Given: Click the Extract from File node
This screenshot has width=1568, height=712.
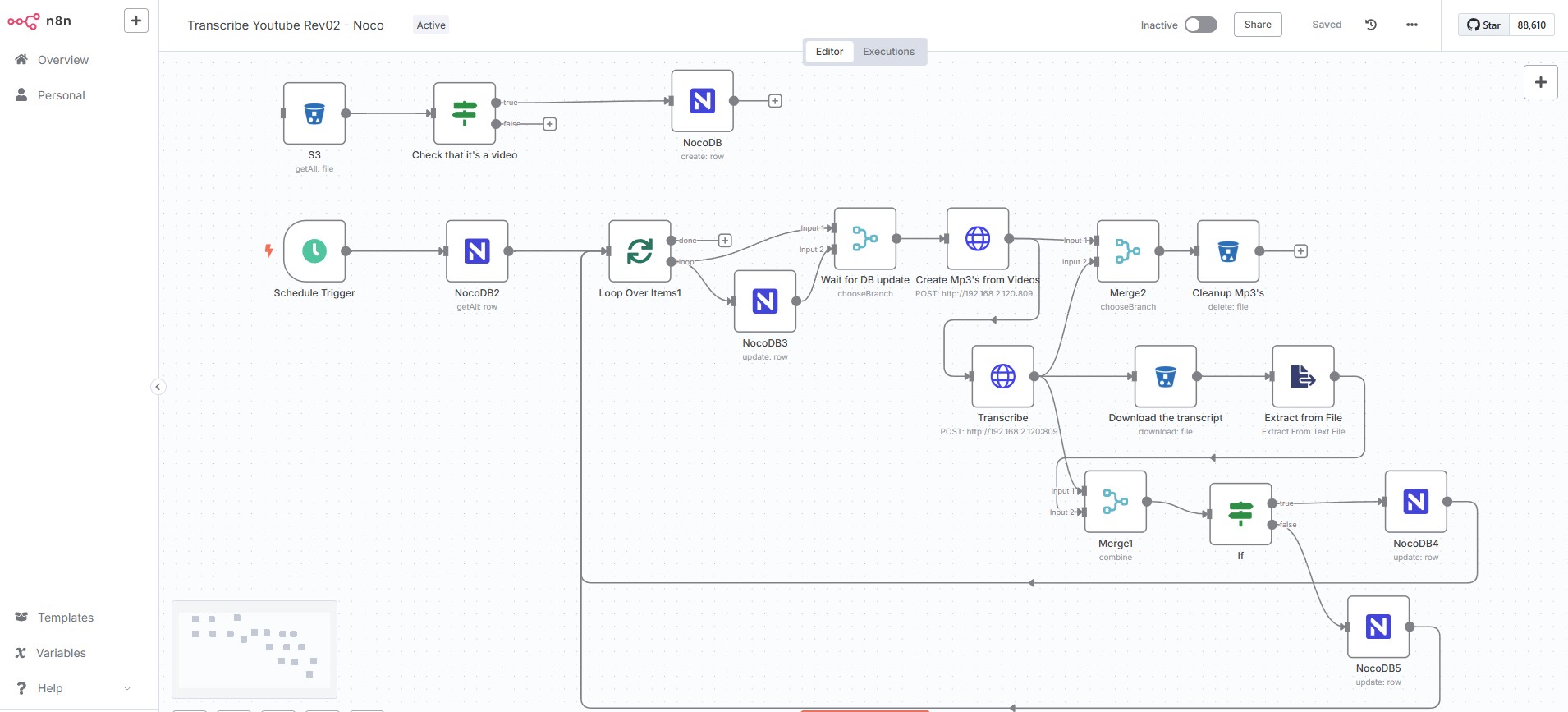Looking at the screenshot, I should (1303, 376).
